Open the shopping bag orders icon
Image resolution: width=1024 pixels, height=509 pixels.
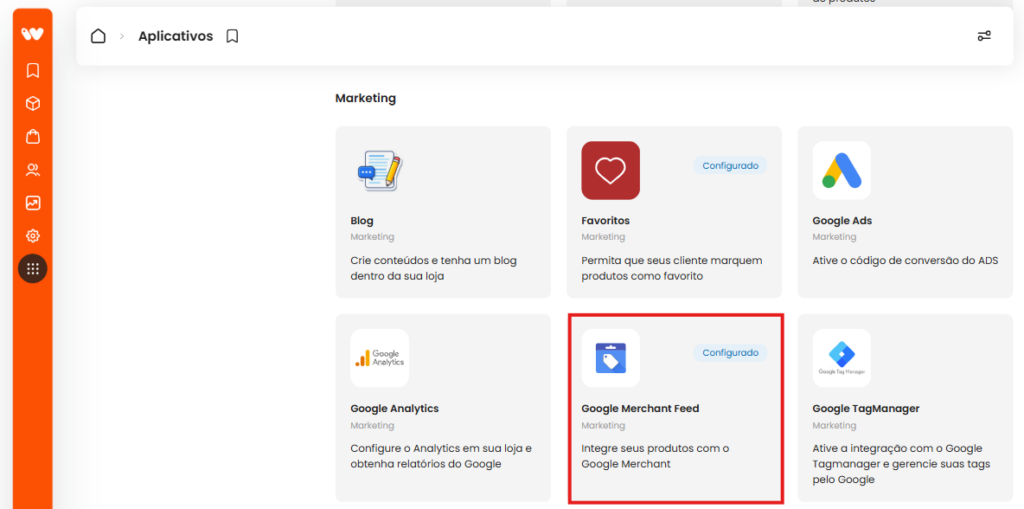click(33, 137)
